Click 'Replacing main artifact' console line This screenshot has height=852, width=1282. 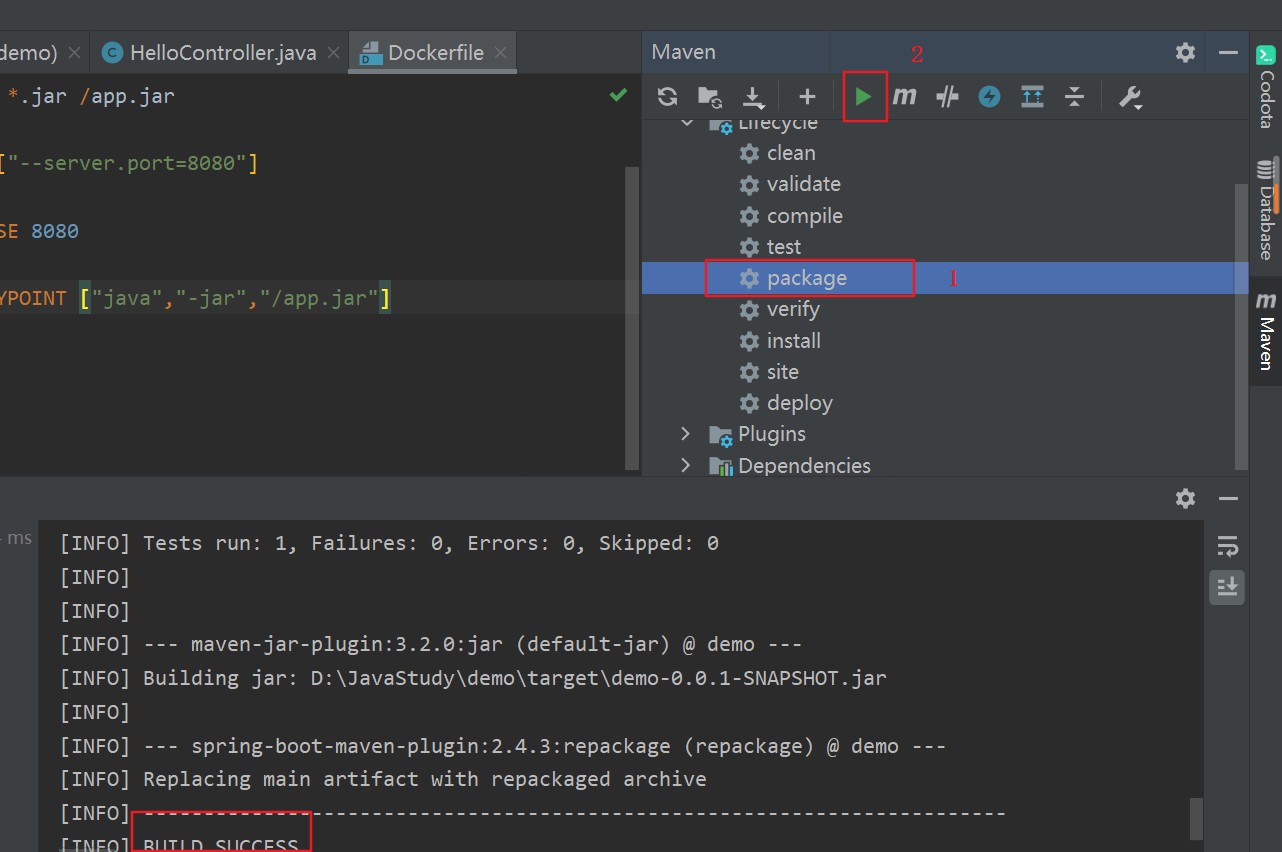[383, 779]
